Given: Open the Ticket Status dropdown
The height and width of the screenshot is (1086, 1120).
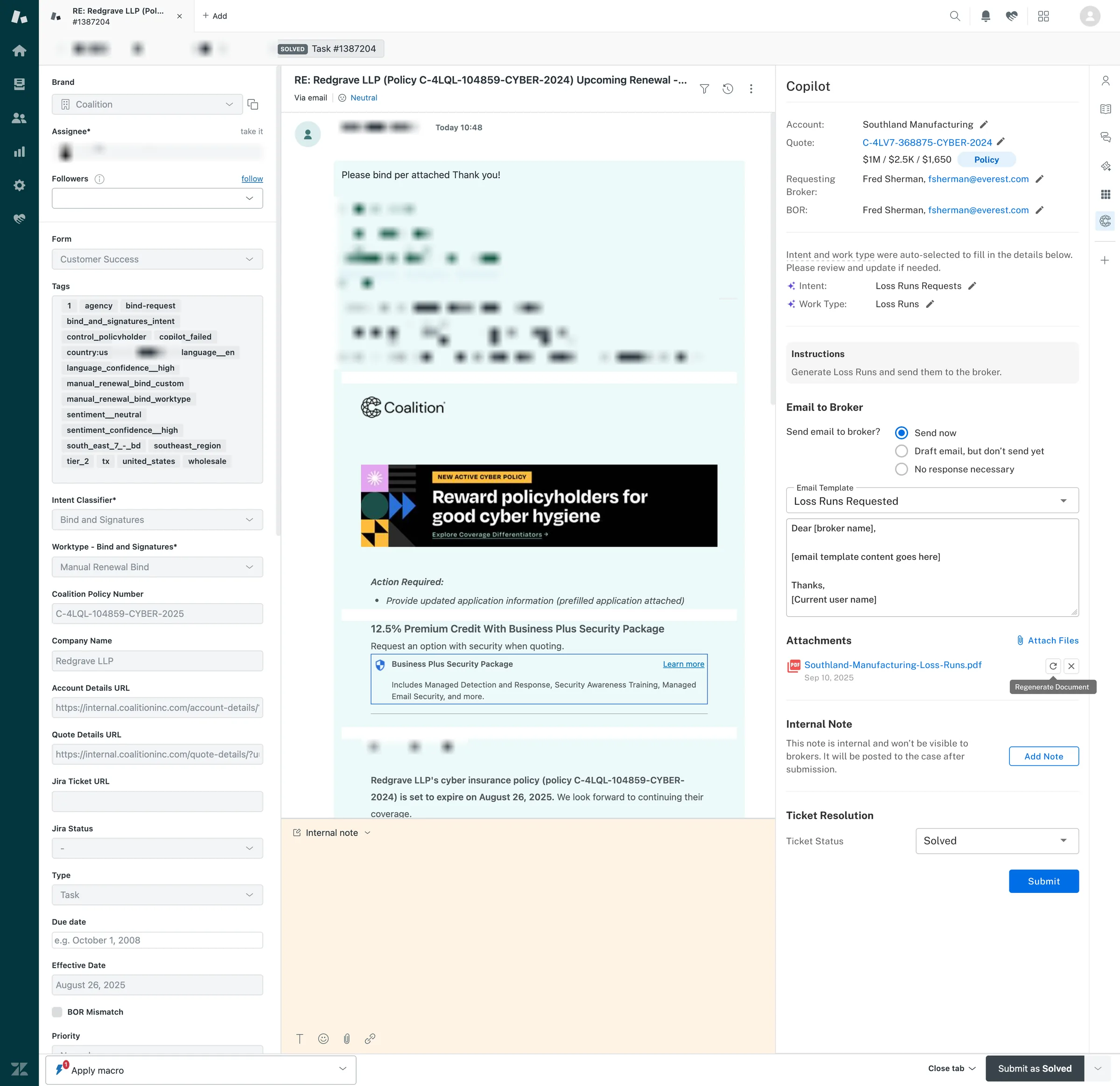Looking at the screenshot, I should coord(997,841).
